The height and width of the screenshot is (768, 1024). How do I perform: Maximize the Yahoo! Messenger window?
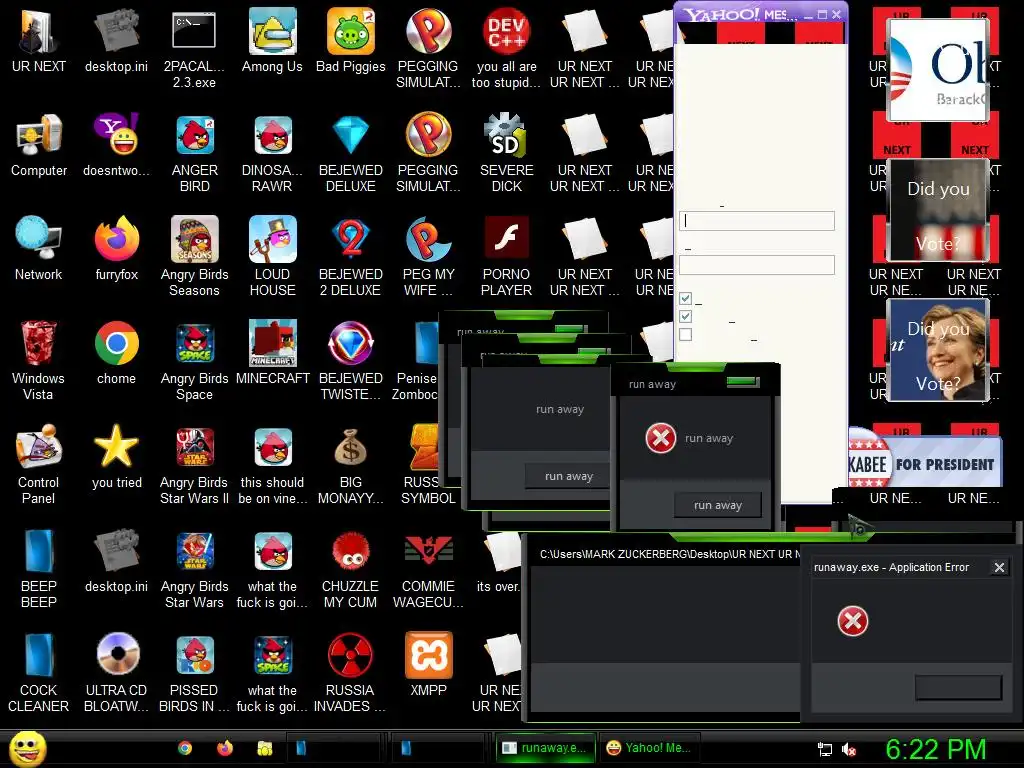click(x=822, y=14)
